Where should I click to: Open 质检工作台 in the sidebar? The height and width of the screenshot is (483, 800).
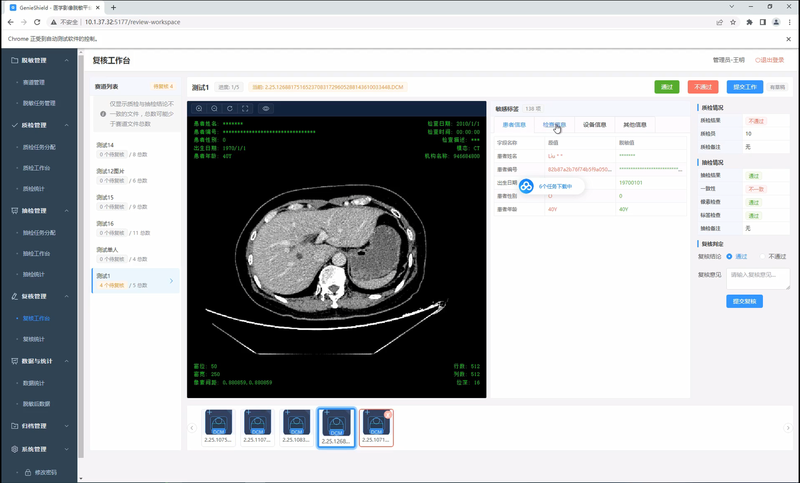(x=36, y=168)
